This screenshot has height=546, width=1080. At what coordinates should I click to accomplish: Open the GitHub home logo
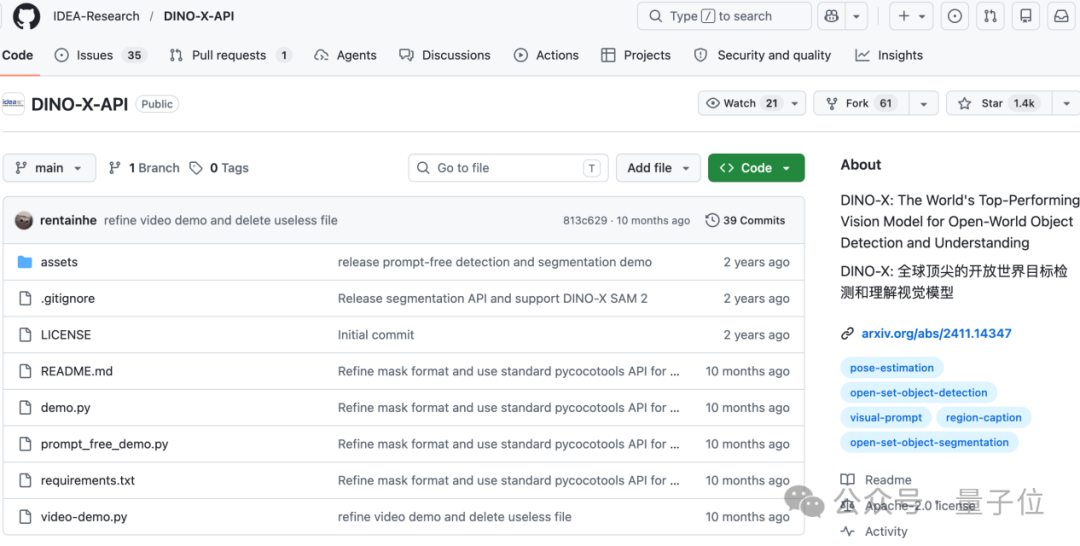tap(26, 16)
